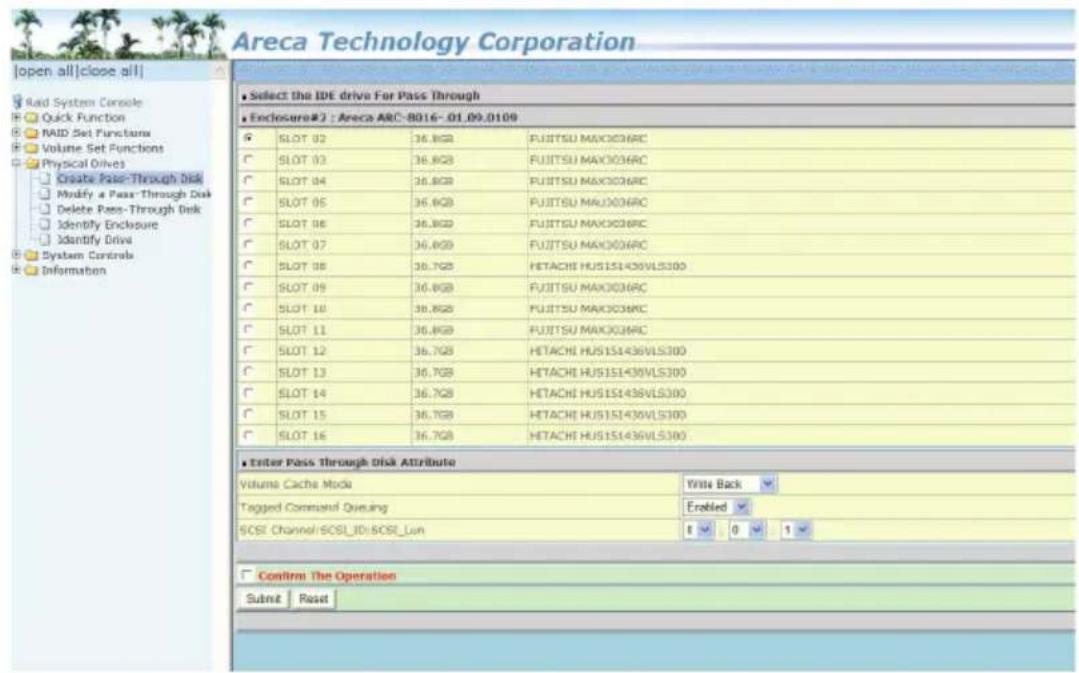Click the Raid System Console icon
This screenshot has height=673, width=1079.
point(18,103)
